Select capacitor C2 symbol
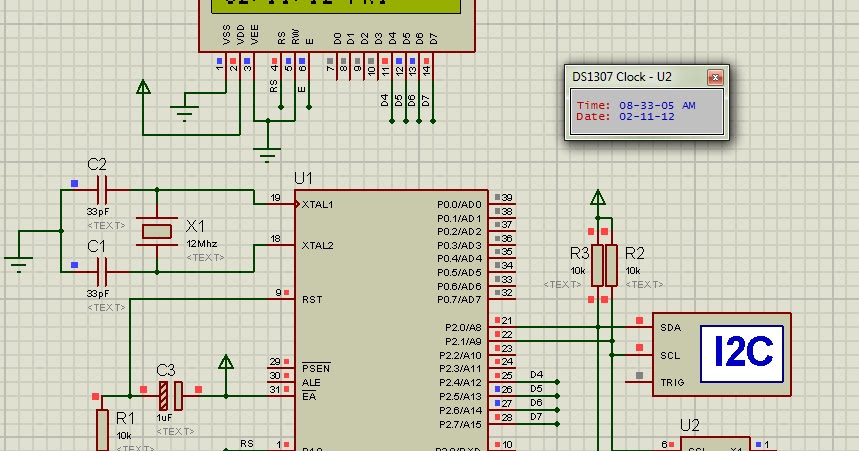The height and width of the screenshot is (451, 859). tap(101, 190)
